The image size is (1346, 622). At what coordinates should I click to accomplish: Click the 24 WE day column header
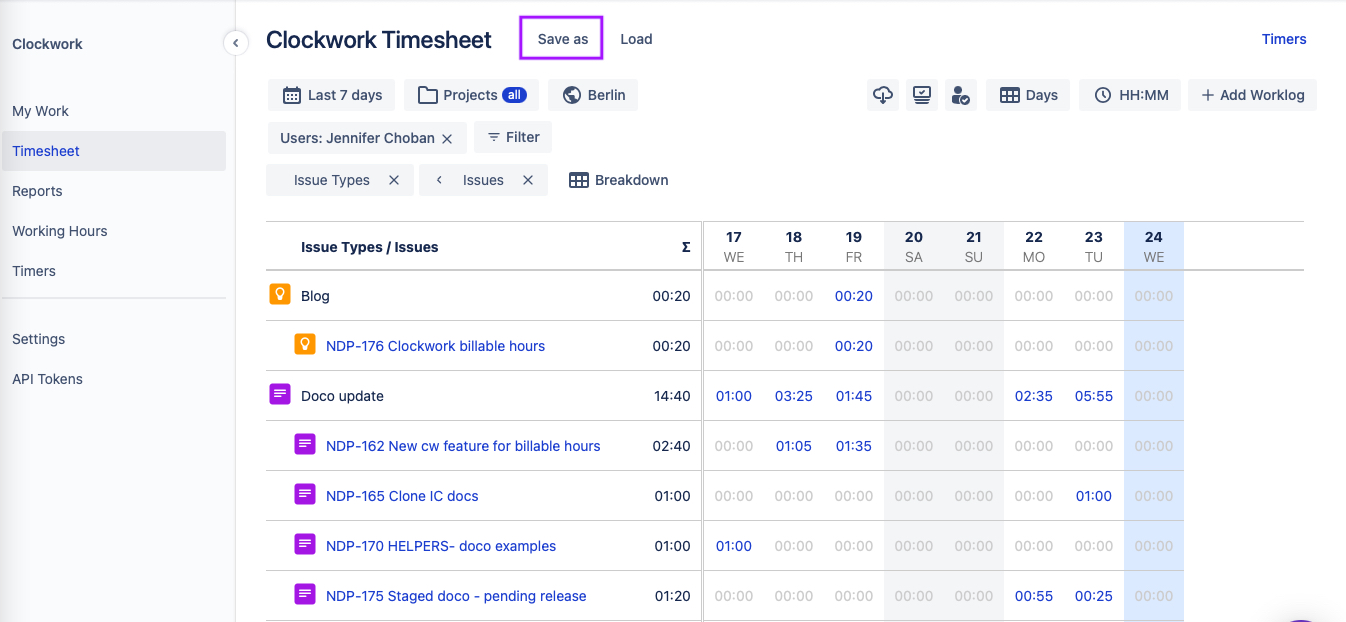click(x=1154, y=246)
